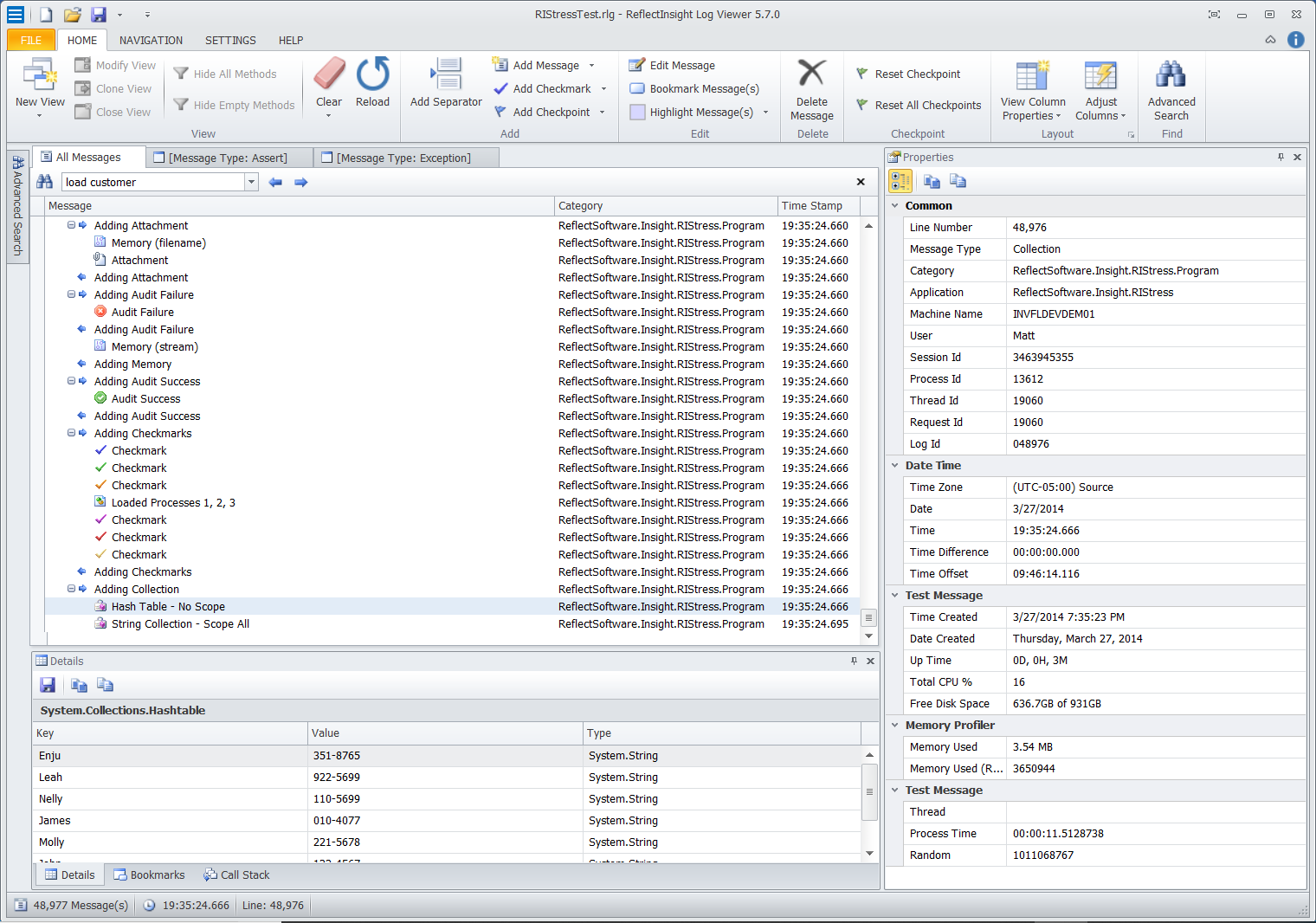Open file using the folder icon
The height and width of the screenshot is (923, 1316).
[73, 15]
